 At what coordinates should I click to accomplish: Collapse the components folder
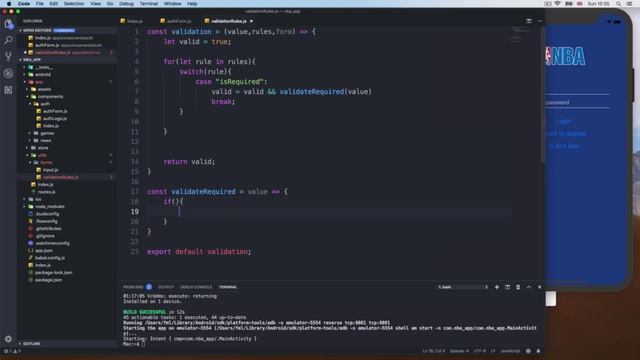(50, 97)
